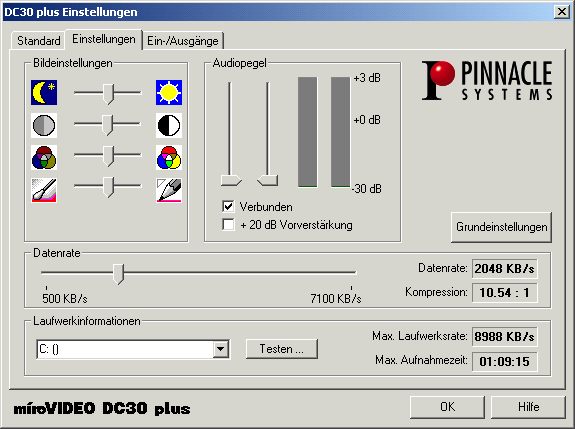Enable +20 dB Vorverstärkung checkbox
Image resolution: width=575 pixels, height=429 pixels.
(x=228, y=224)
